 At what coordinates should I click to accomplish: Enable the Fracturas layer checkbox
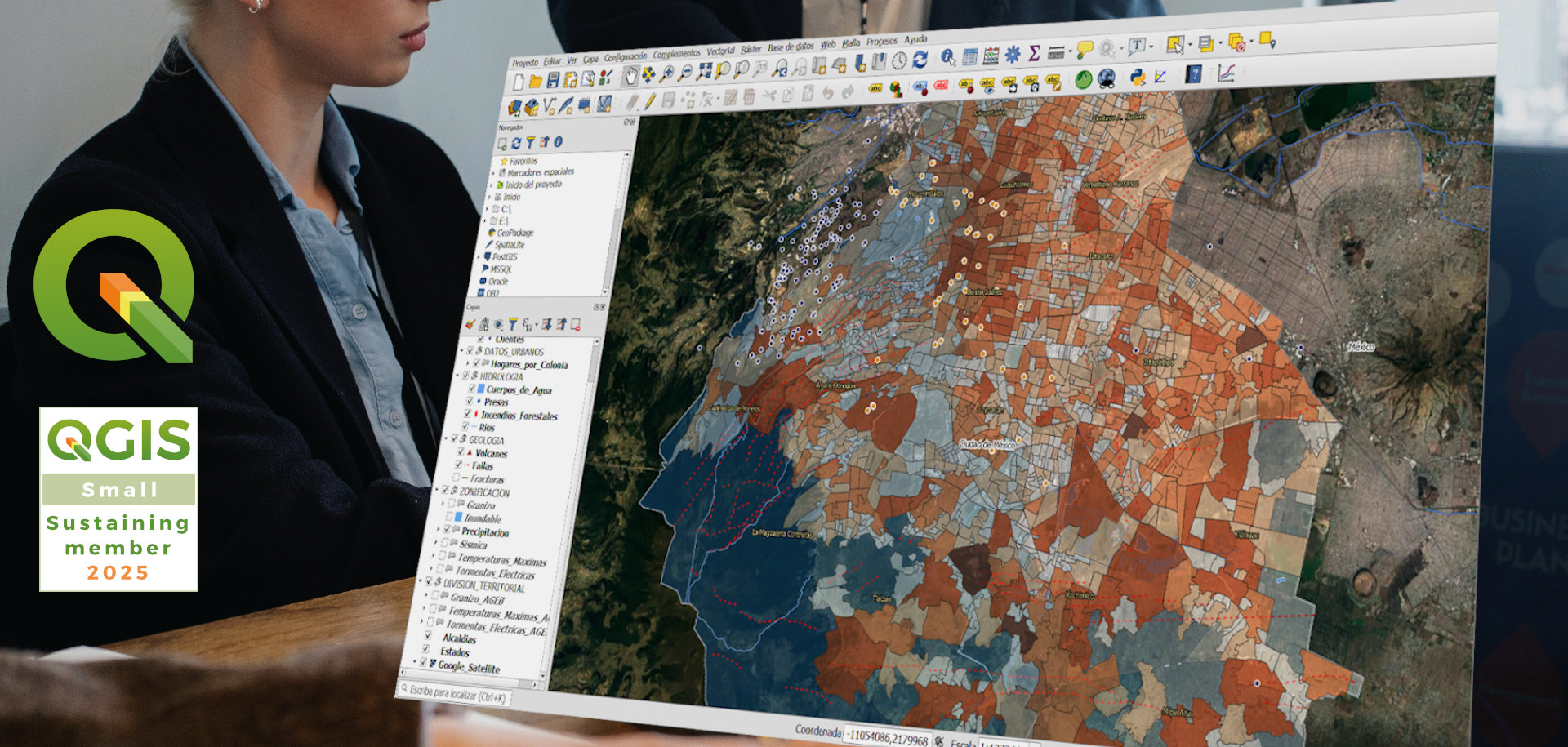(456, 478)
